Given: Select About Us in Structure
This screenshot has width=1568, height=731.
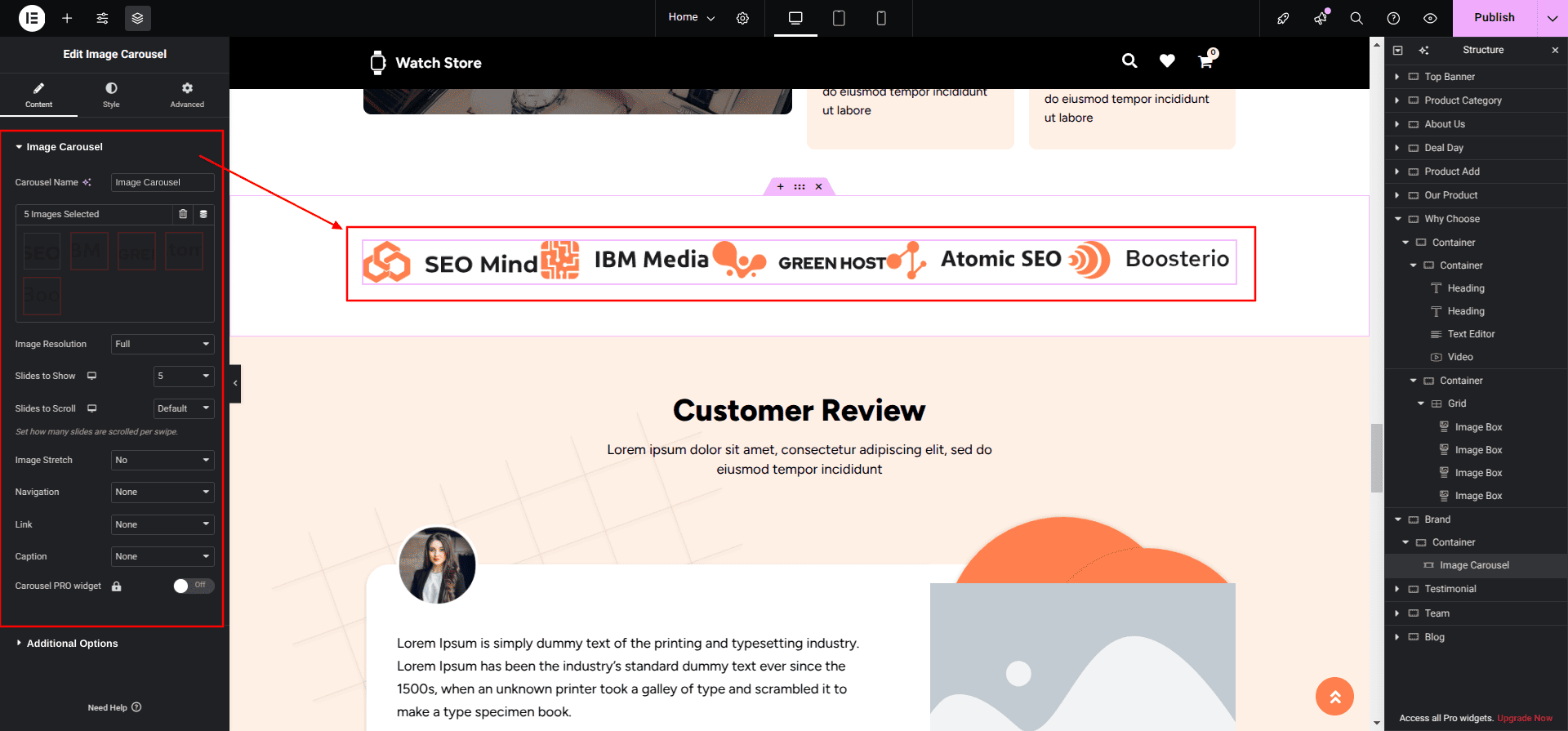Looking at the screenshot, I should (x=1444, y=124).
